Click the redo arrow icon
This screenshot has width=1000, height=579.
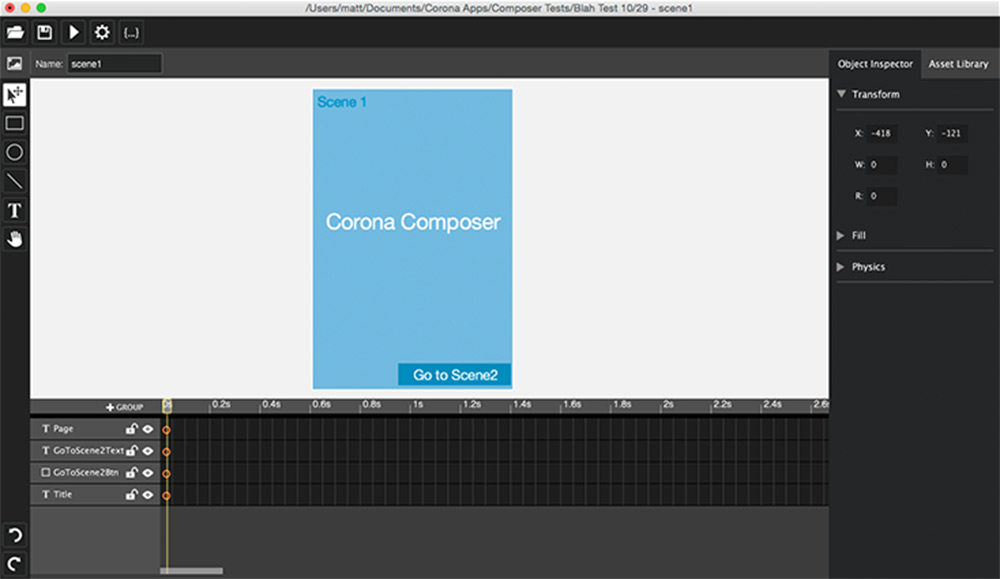tap(15, 564)
